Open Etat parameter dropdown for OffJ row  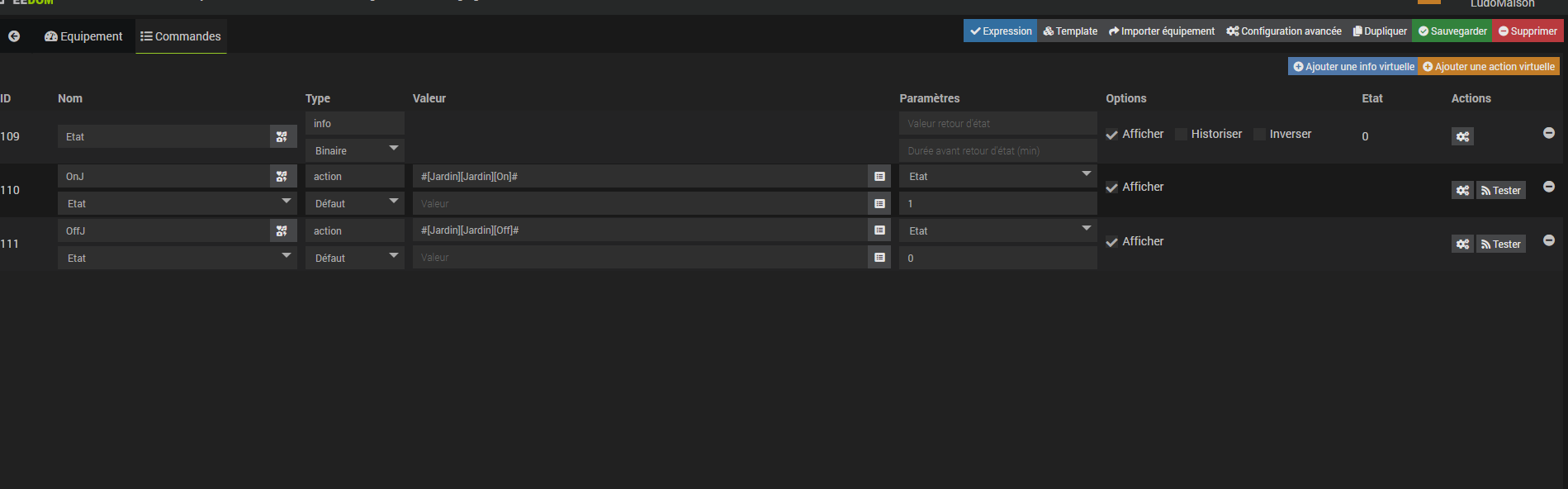[998, 230]
